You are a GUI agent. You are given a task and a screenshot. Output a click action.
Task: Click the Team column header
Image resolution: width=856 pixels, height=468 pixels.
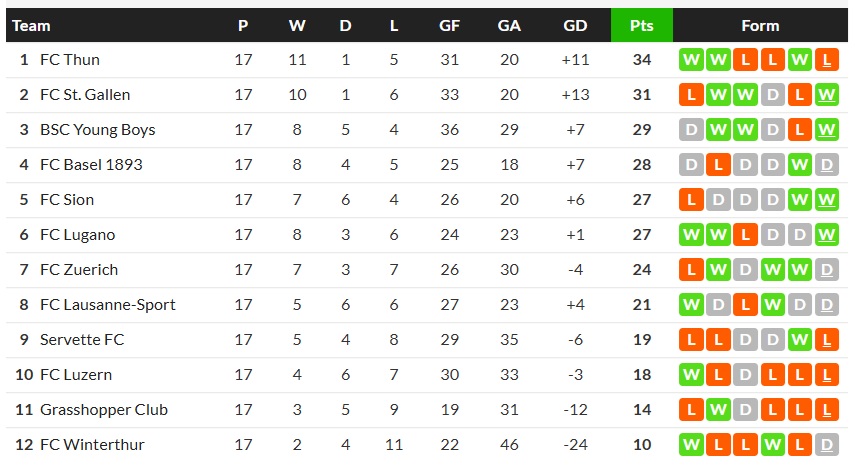[31, 26]
